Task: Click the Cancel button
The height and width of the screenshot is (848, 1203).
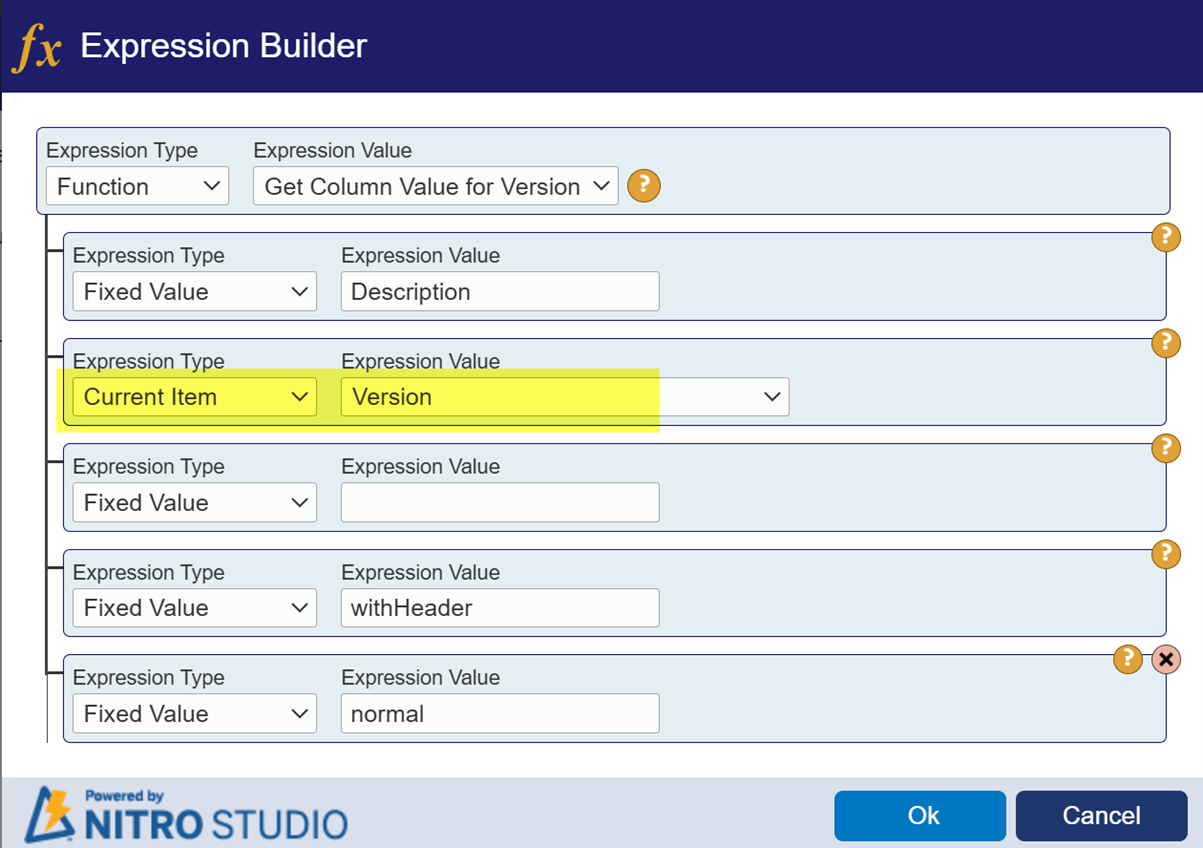Action: [x=1100, y=815]
